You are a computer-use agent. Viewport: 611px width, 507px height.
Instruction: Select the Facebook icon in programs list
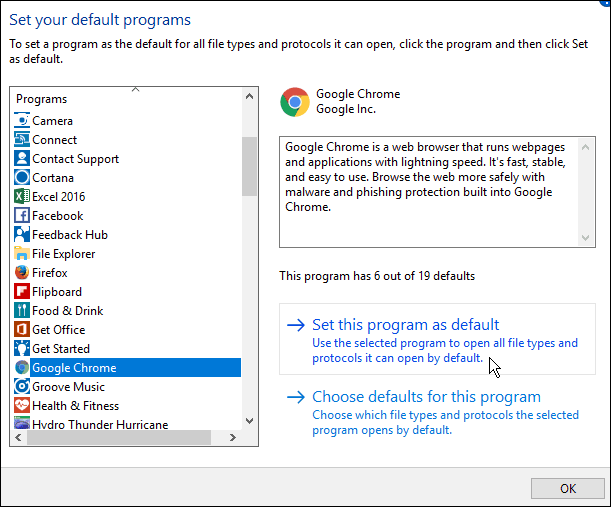click(22, 216)
